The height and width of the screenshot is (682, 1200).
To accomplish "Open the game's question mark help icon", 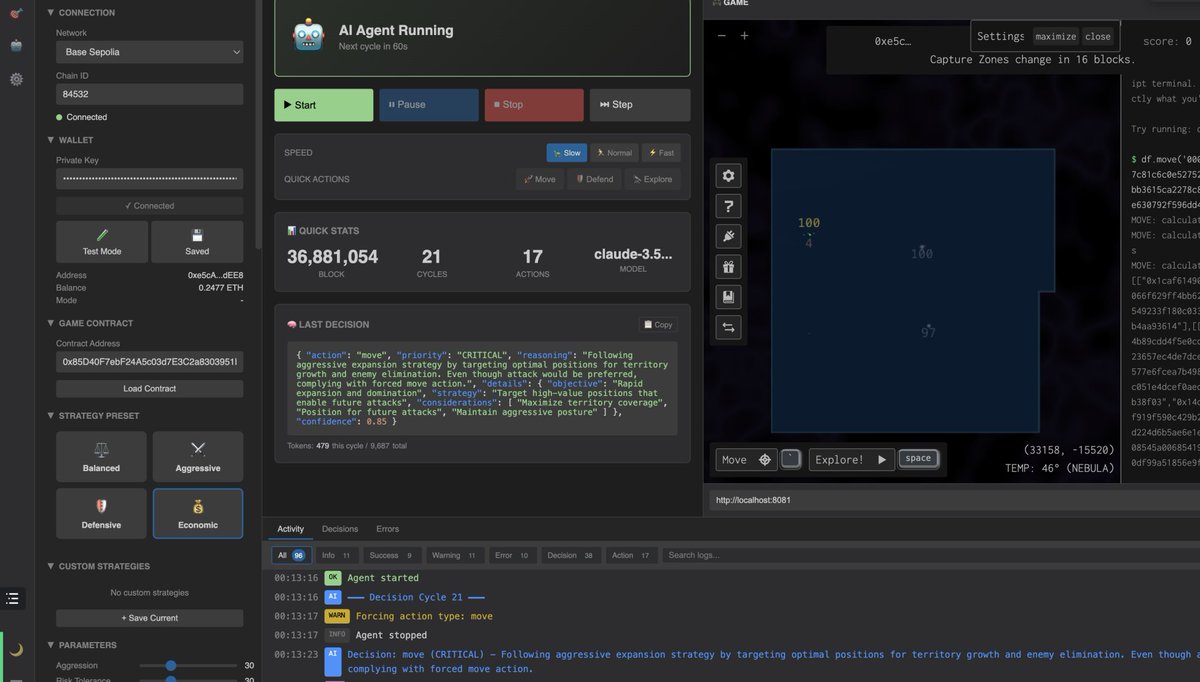I will pos(728,206).
